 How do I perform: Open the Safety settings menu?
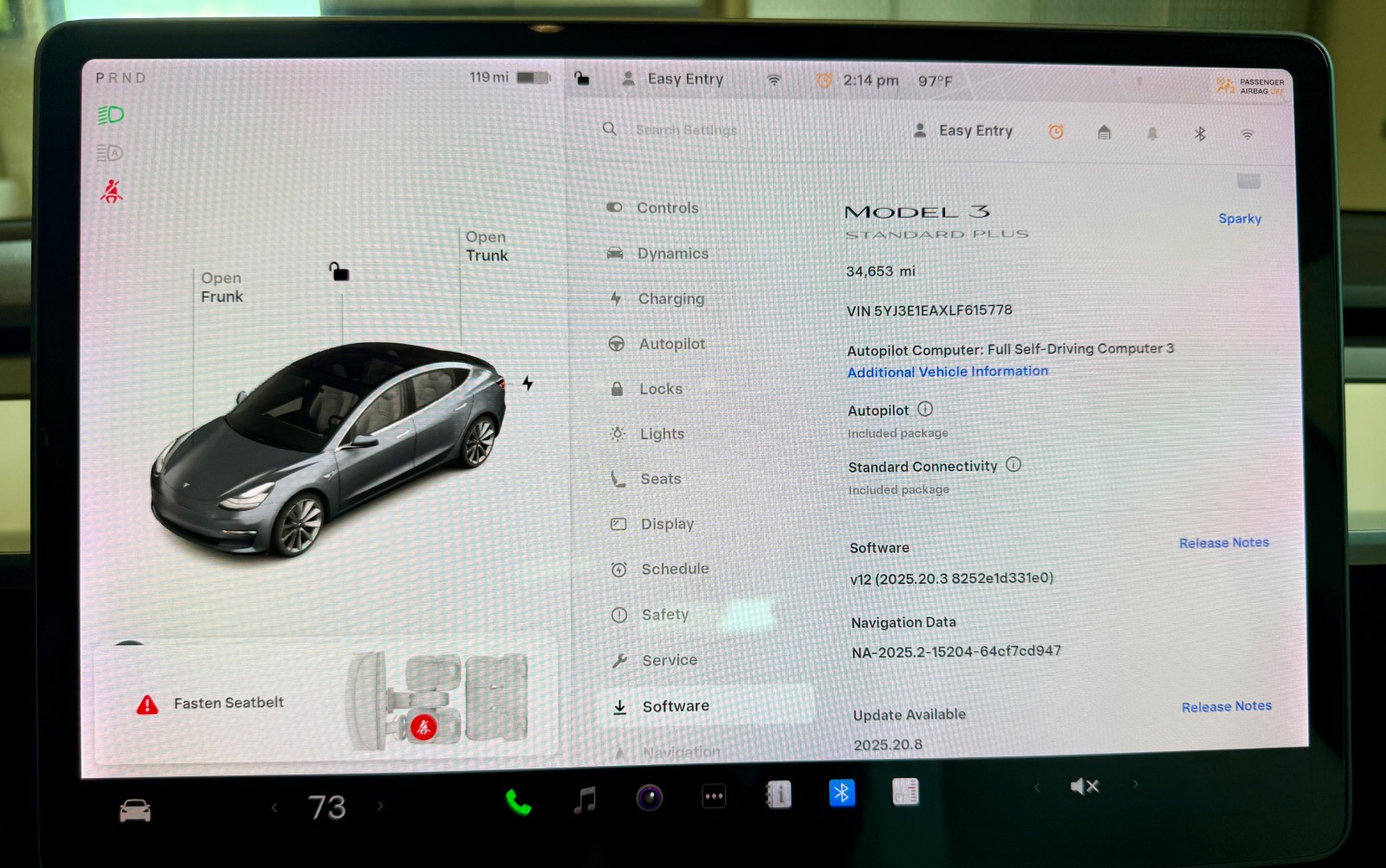651,614
